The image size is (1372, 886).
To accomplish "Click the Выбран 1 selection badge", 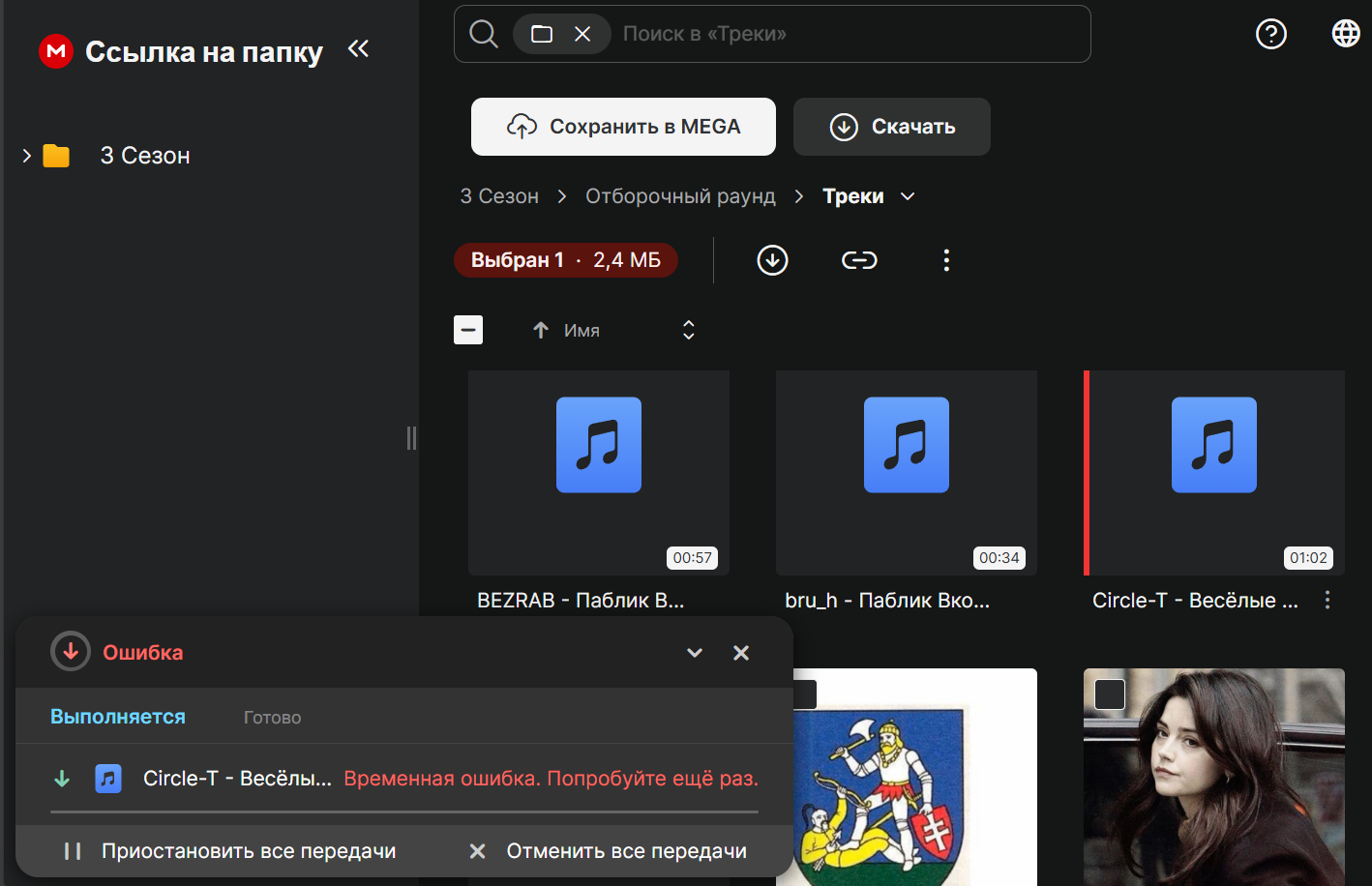I will tap(566, 260).
